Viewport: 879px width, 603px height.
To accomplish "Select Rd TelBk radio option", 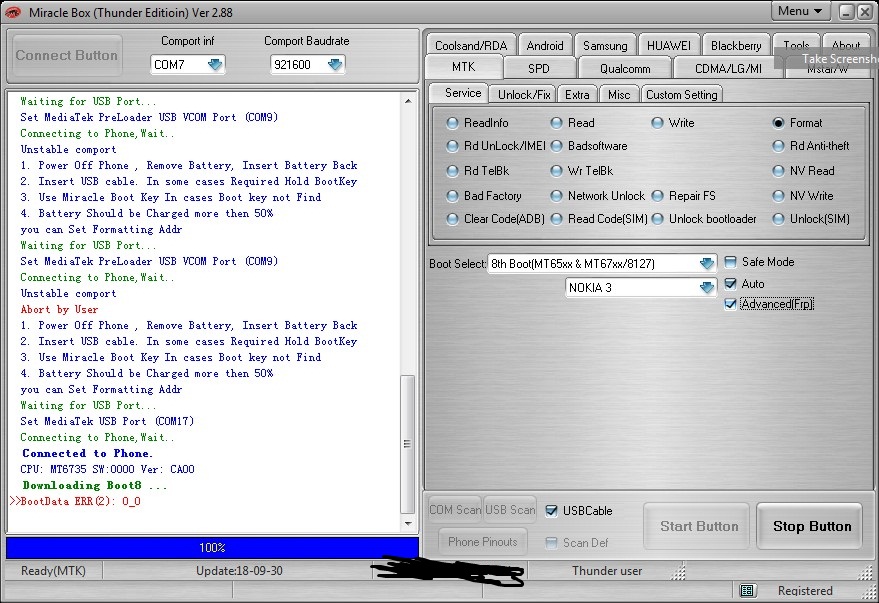I will click(452, 171).
